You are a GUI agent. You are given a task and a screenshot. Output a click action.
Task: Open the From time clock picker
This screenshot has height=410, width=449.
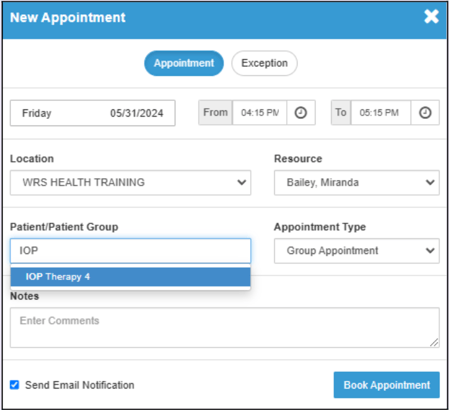pos(301,113)
